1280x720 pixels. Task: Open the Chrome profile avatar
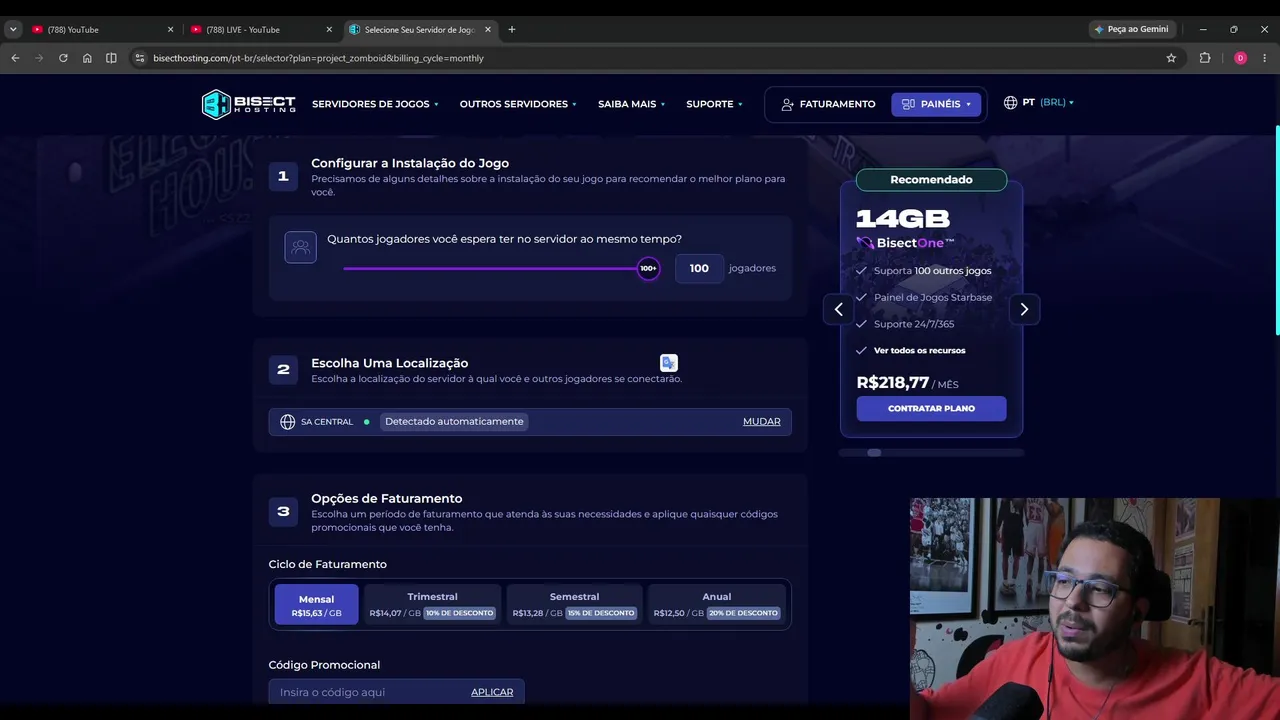tap(1240, 58)
